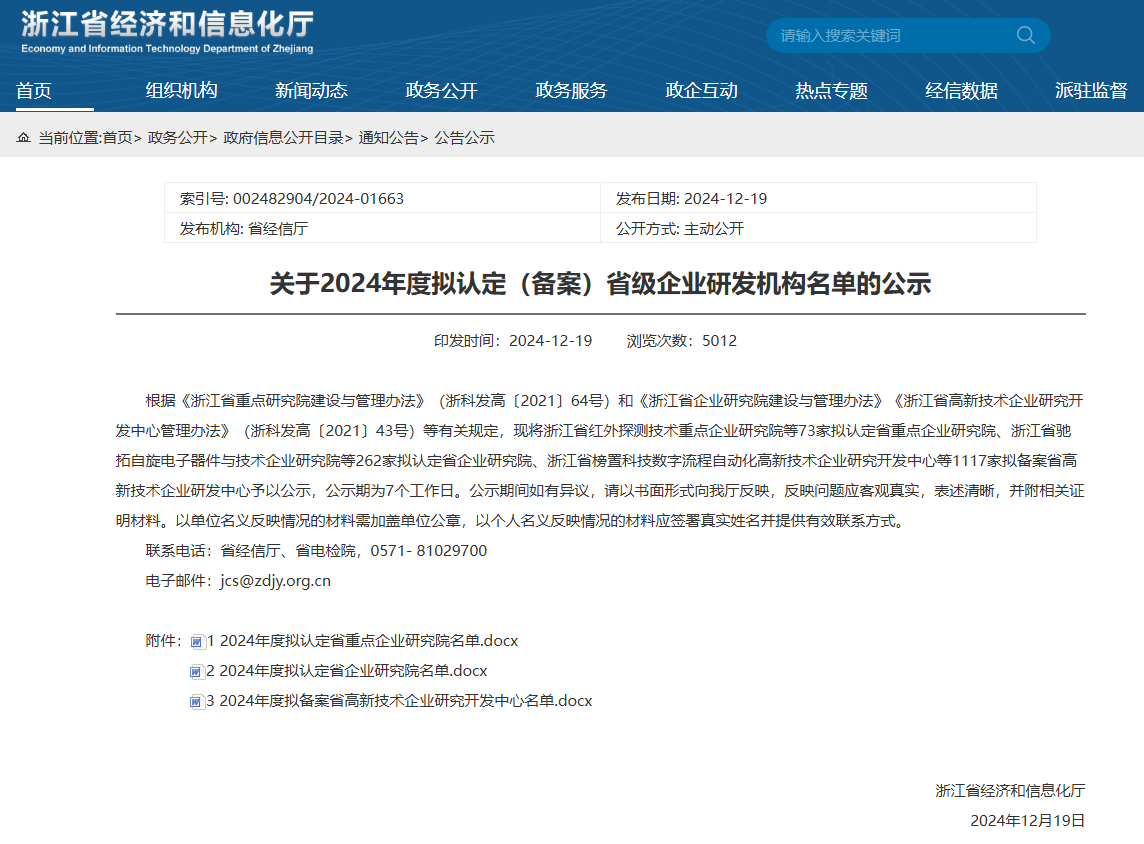
Task: Download 2024年度拟备案省高新技术企业研究开发中心名单.docx
Action: click(405, 701)
